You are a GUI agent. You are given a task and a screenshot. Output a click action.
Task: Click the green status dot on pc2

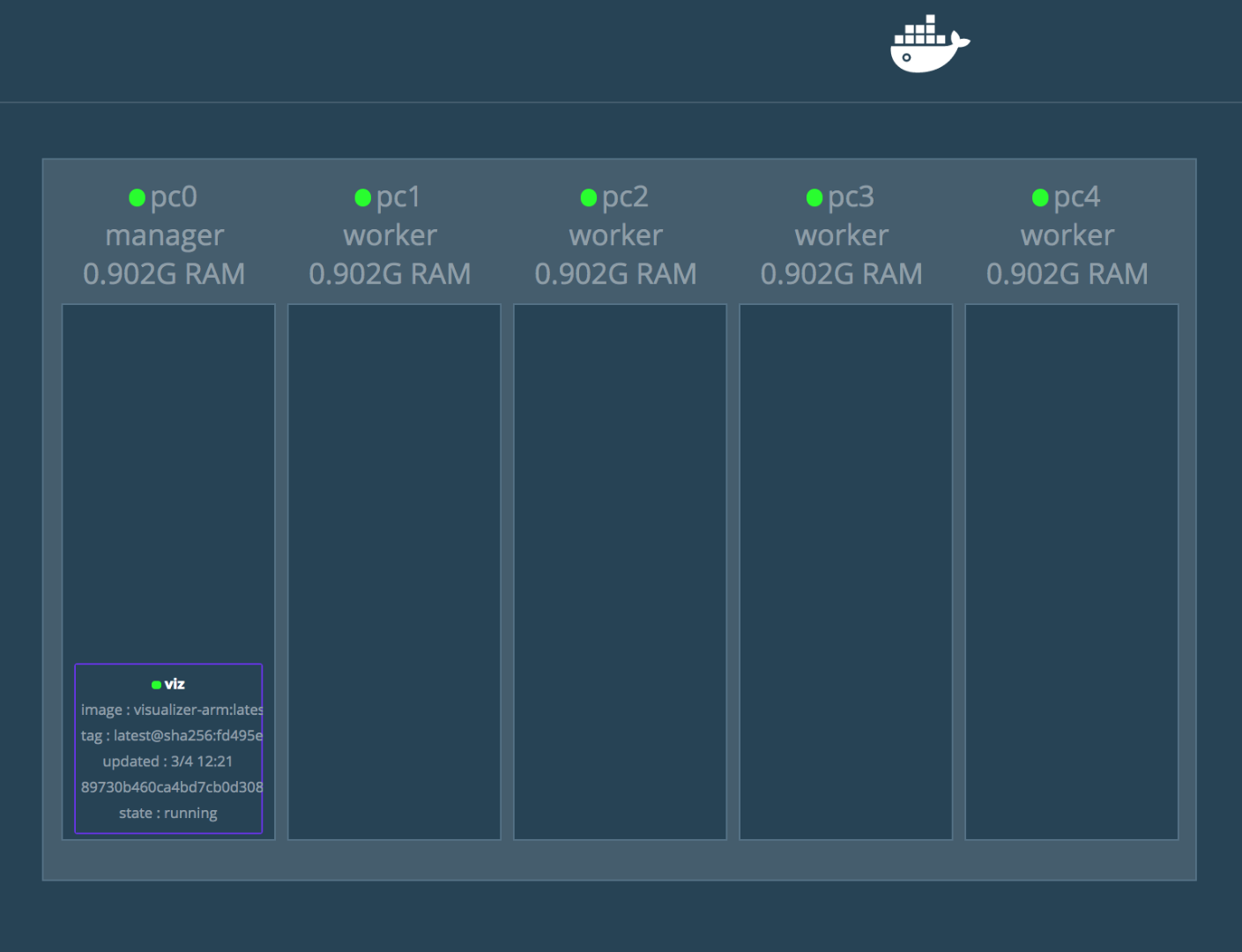click(588, 197)
